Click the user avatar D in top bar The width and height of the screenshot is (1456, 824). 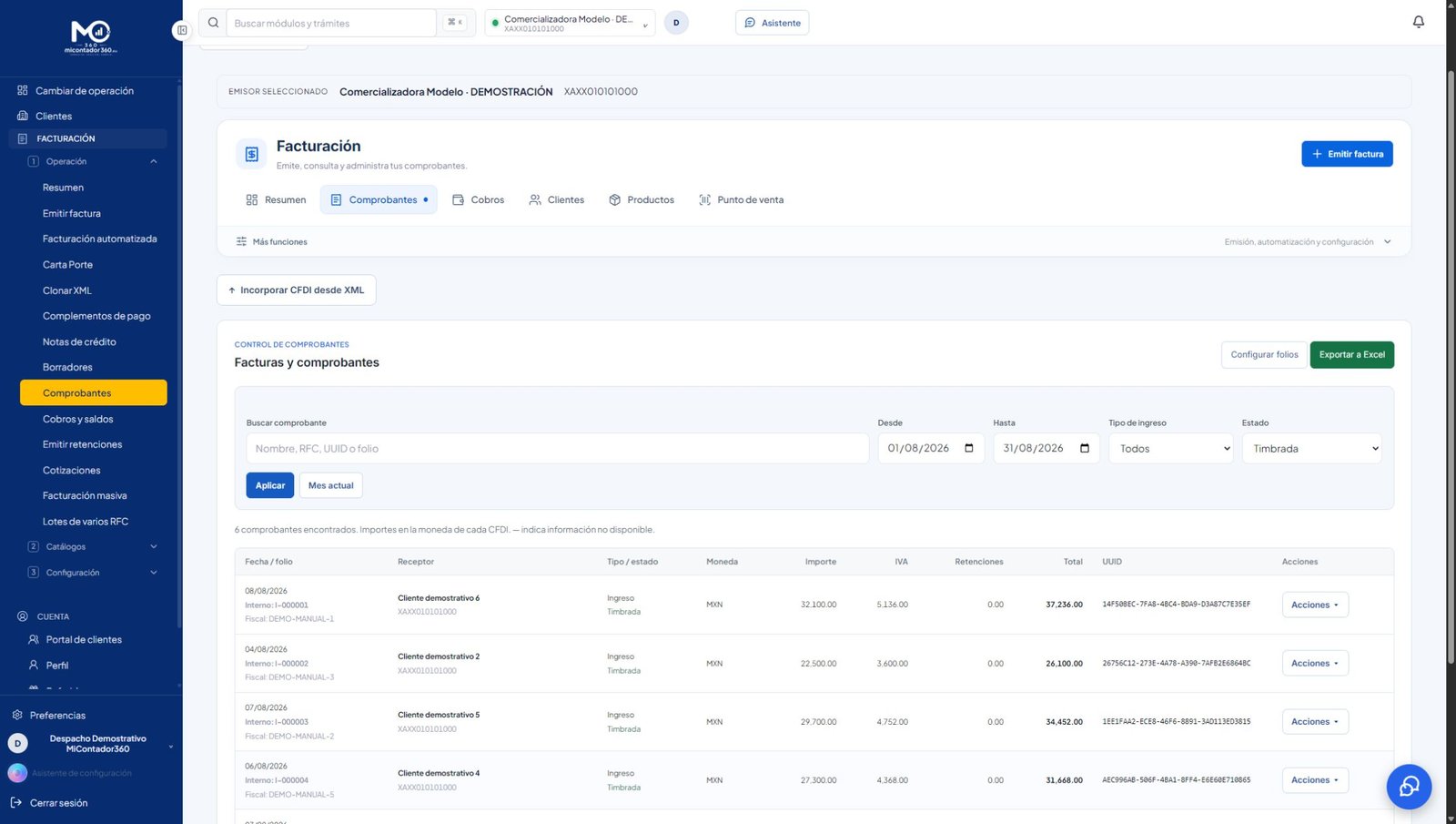pos(676,23)
